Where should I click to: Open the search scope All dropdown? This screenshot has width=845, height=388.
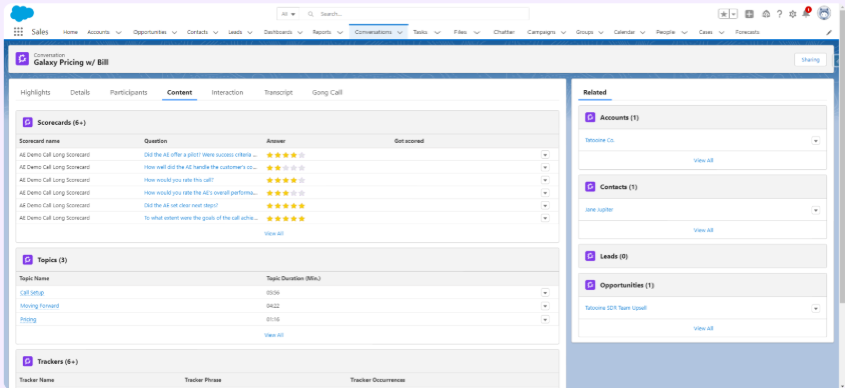pos(289,14)
